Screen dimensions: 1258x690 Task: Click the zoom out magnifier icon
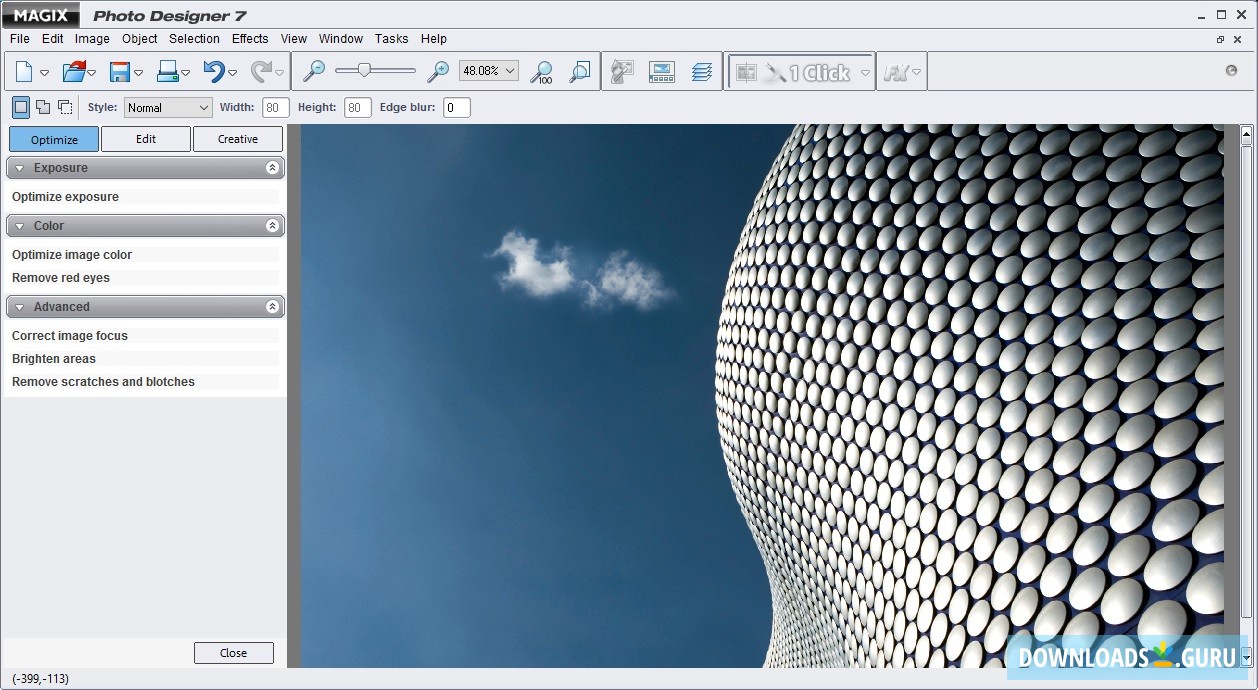314,72
